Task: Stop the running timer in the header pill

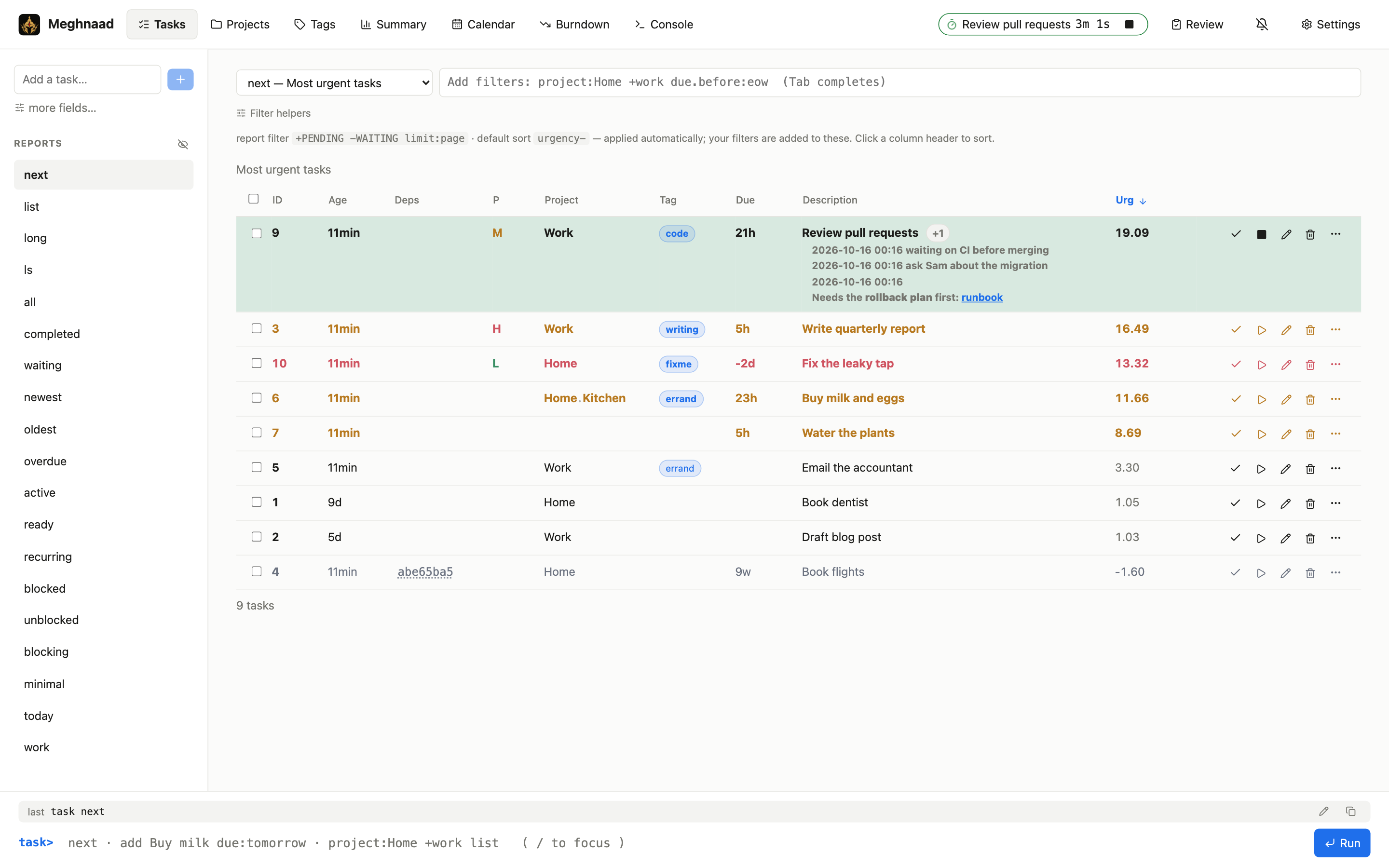Action: point(1129,24)
